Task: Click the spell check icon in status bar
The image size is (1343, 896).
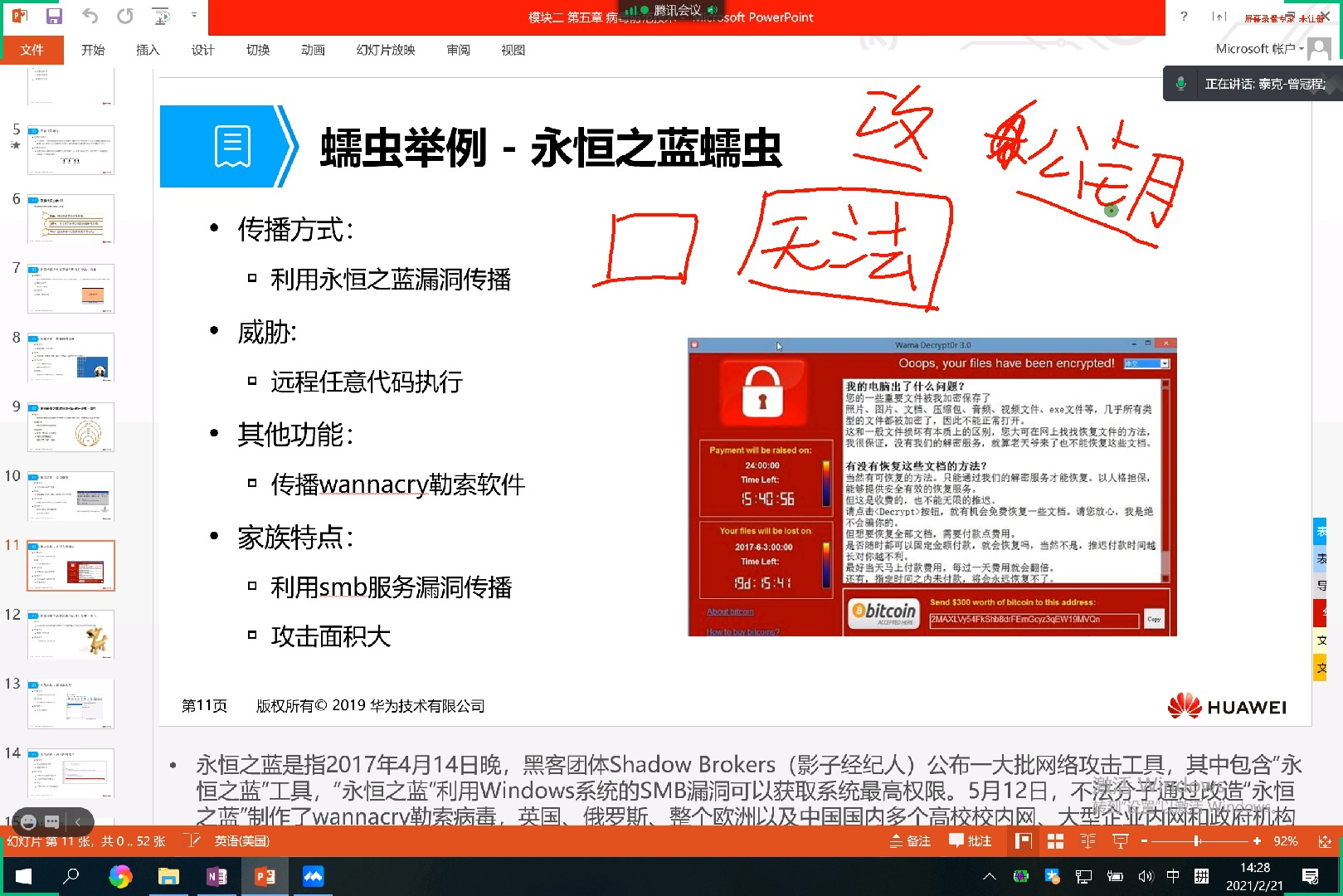Action: [x=192, y=841]
